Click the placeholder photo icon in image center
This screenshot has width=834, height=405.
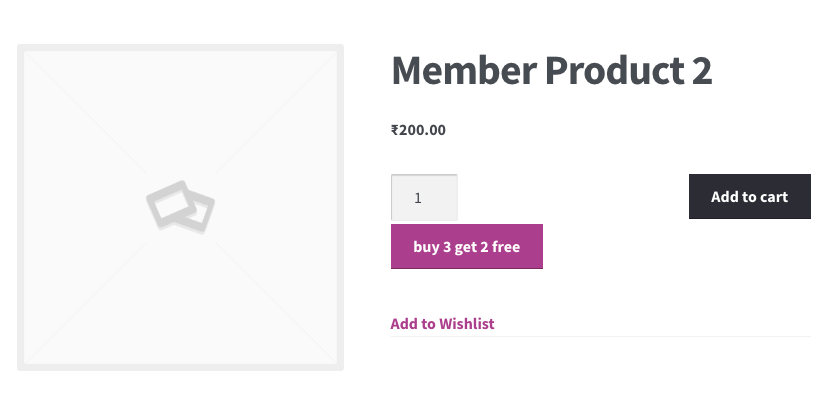[180, 207]
